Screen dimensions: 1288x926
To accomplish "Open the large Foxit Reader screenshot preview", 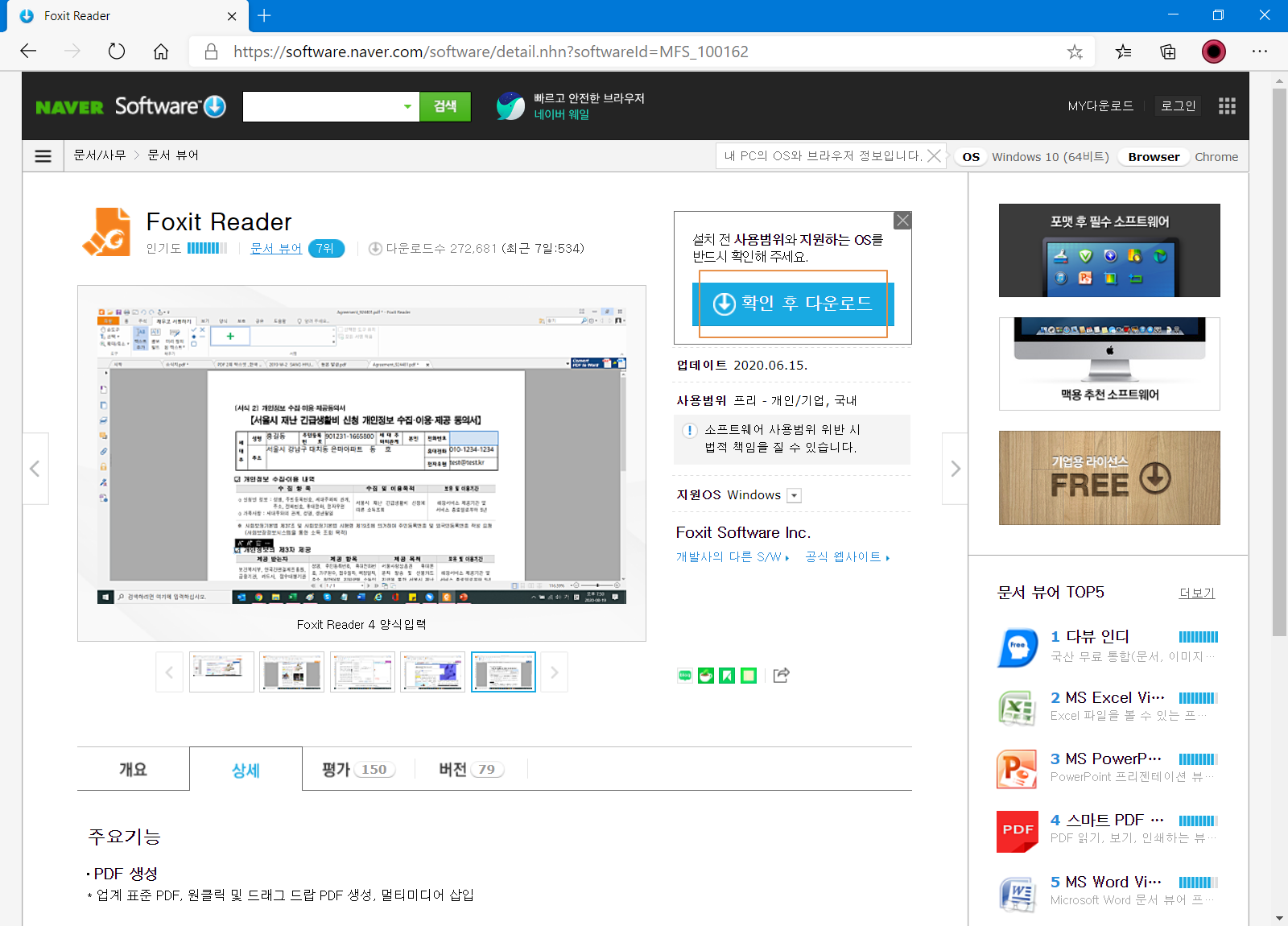I will coord(361,455).
